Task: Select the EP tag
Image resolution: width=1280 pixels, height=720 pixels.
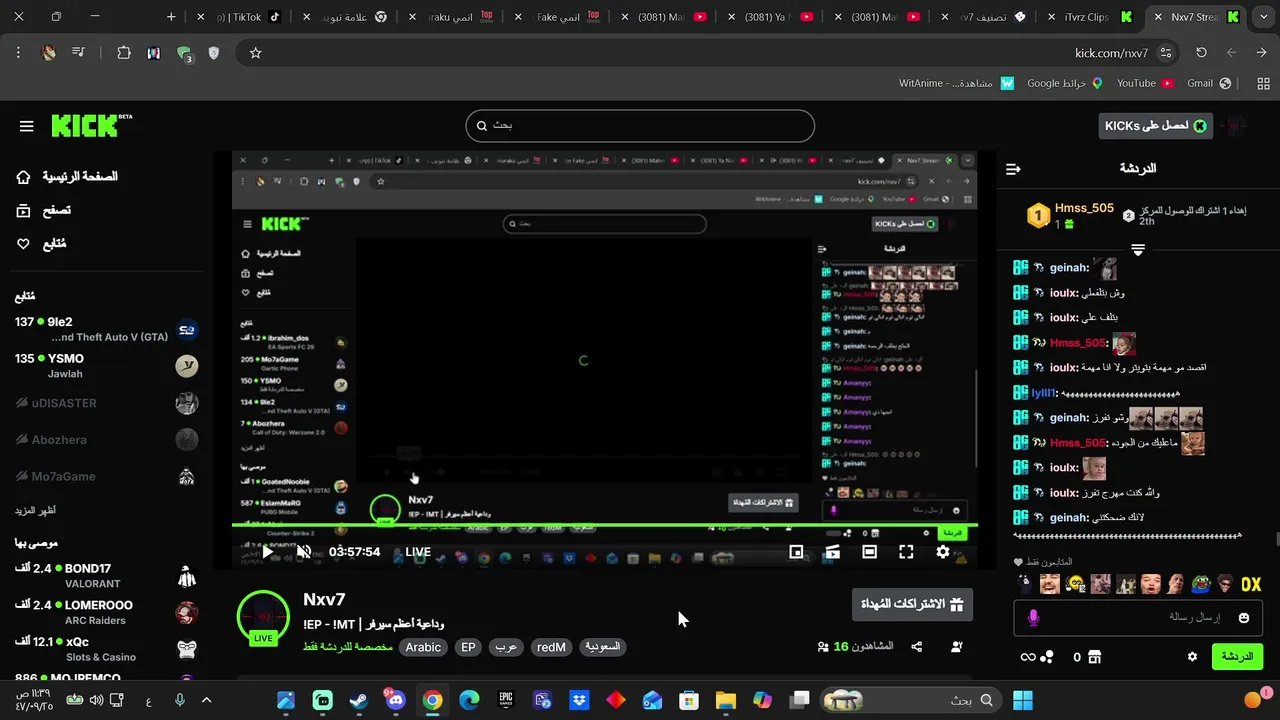Action: (x=468, y=647)
